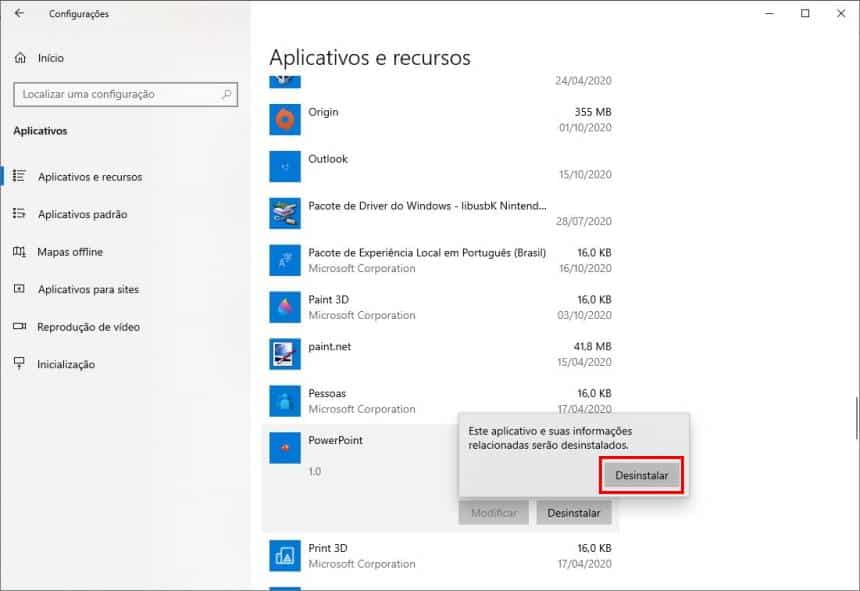
Task: Click Aplicativos para sites sidebar icon
Action: tap(19, 289)
